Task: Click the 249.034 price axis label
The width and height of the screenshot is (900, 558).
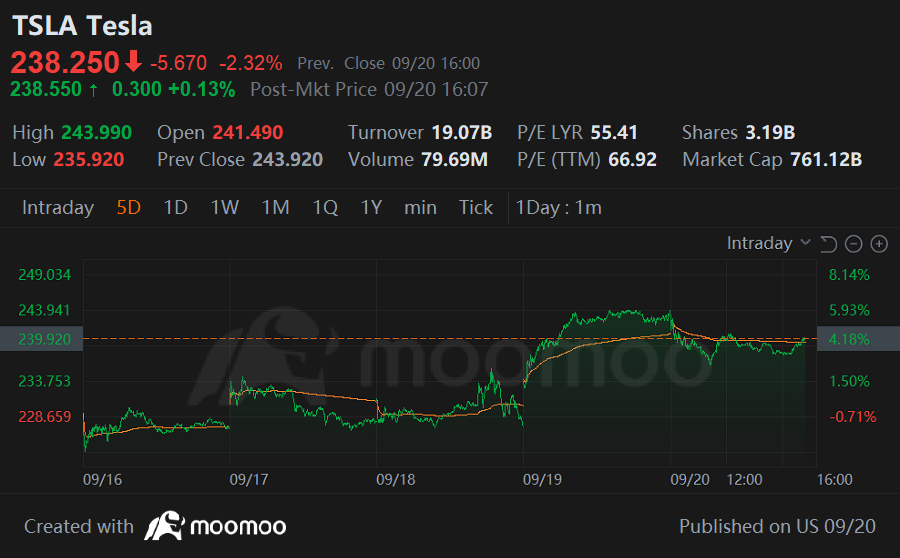Action: click(x=45, y=275)
